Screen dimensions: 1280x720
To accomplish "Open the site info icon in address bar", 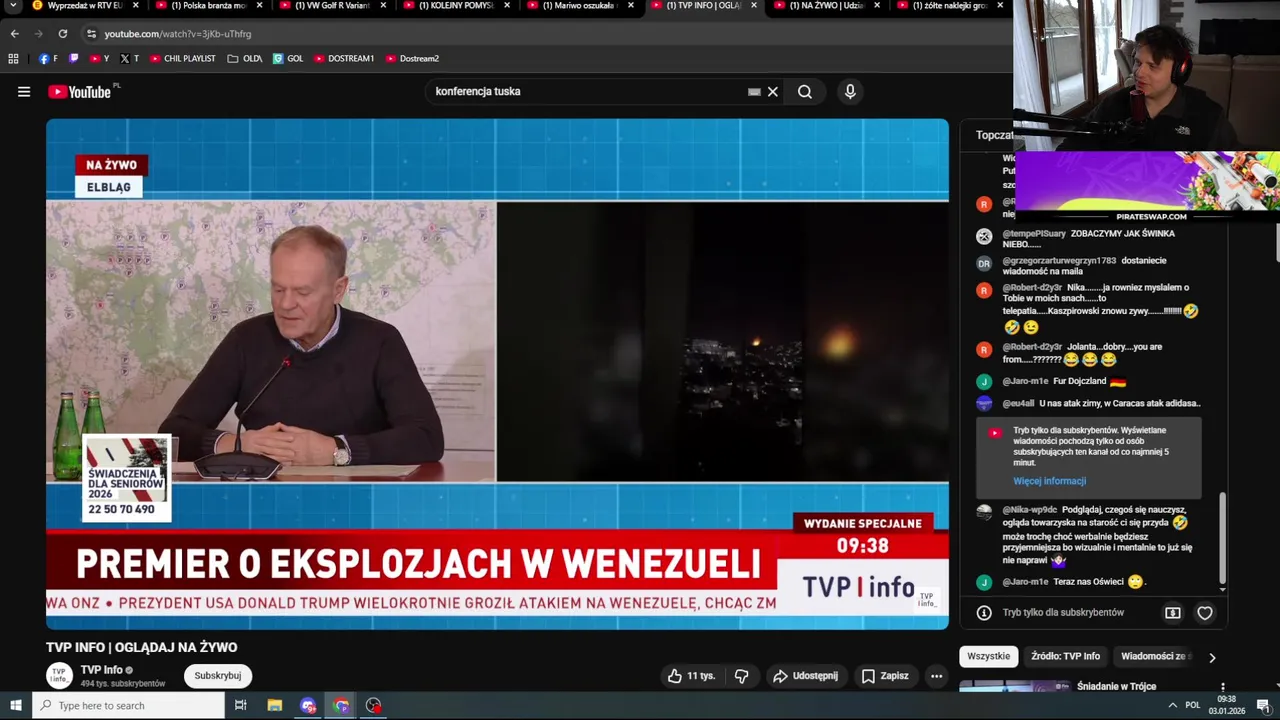I will click(x=91, y=34).
